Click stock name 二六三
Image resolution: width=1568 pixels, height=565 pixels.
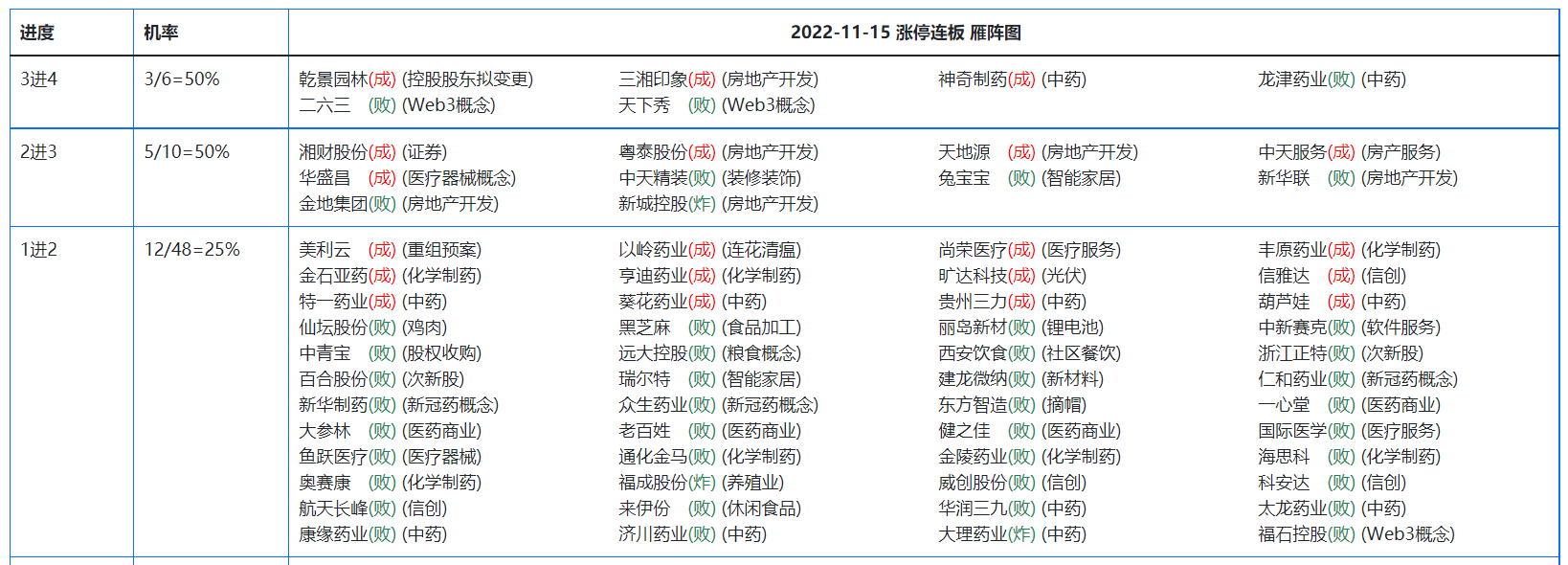[x=325, y=105]
